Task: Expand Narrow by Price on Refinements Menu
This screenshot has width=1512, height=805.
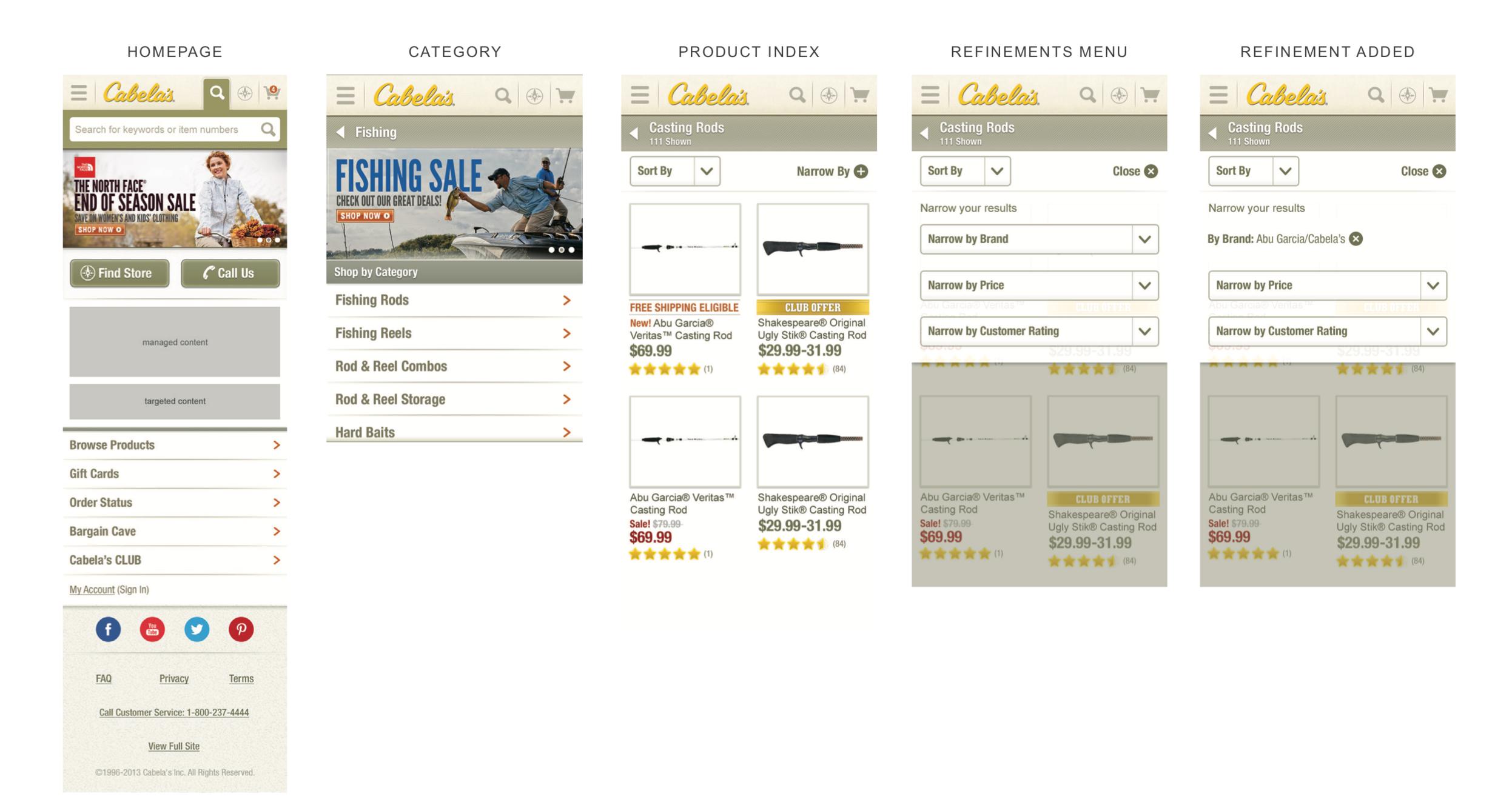Action: click(1039, 285)
